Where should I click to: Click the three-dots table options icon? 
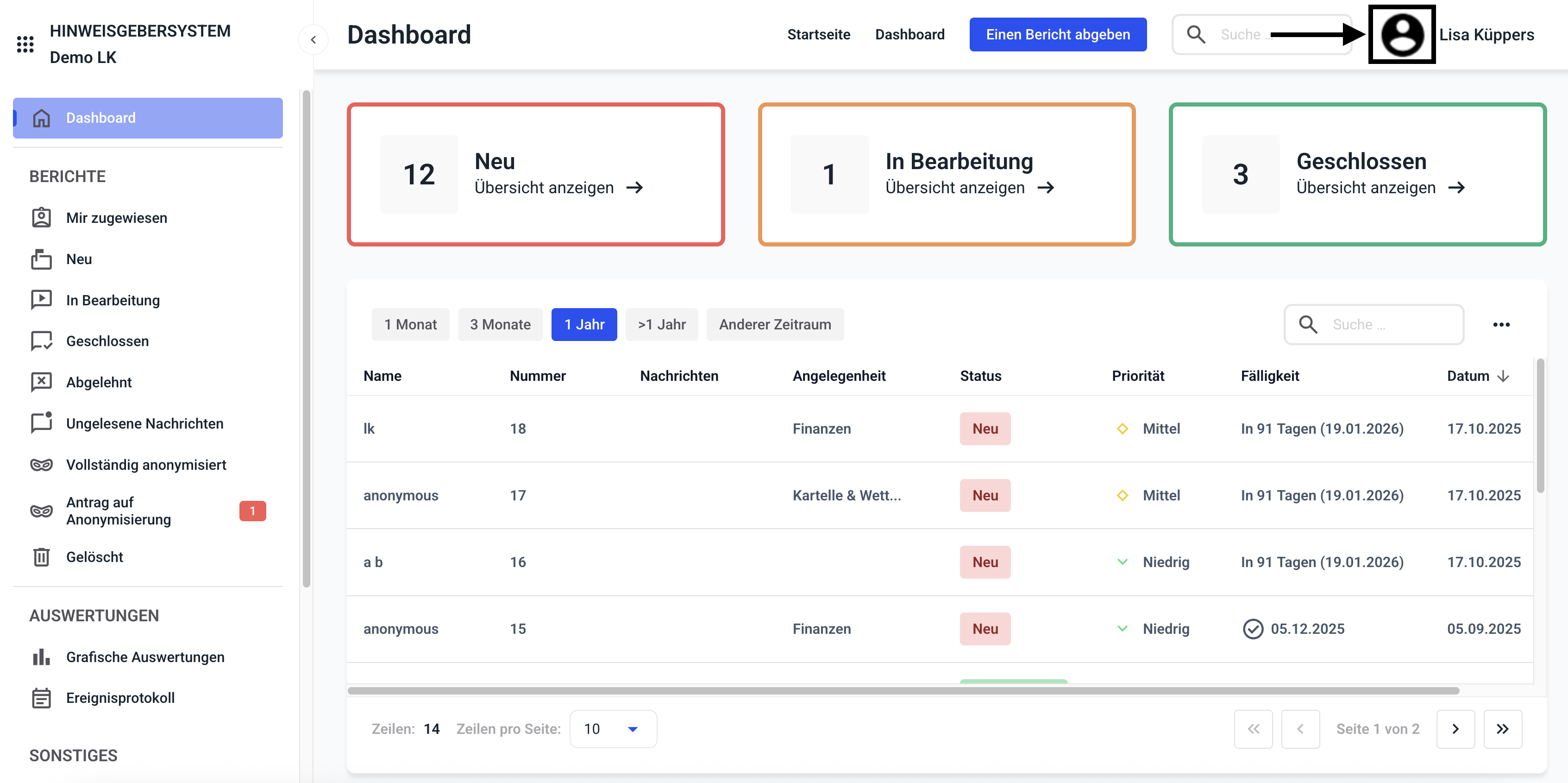(x=1501, y=324)
